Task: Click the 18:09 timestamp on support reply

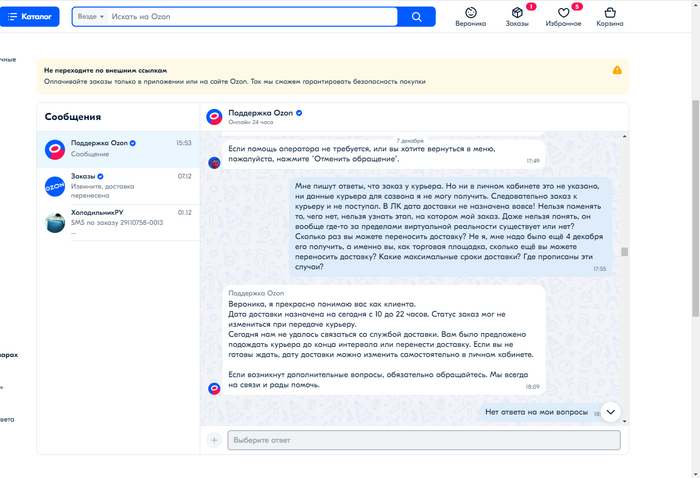Action: click(532, 387)
